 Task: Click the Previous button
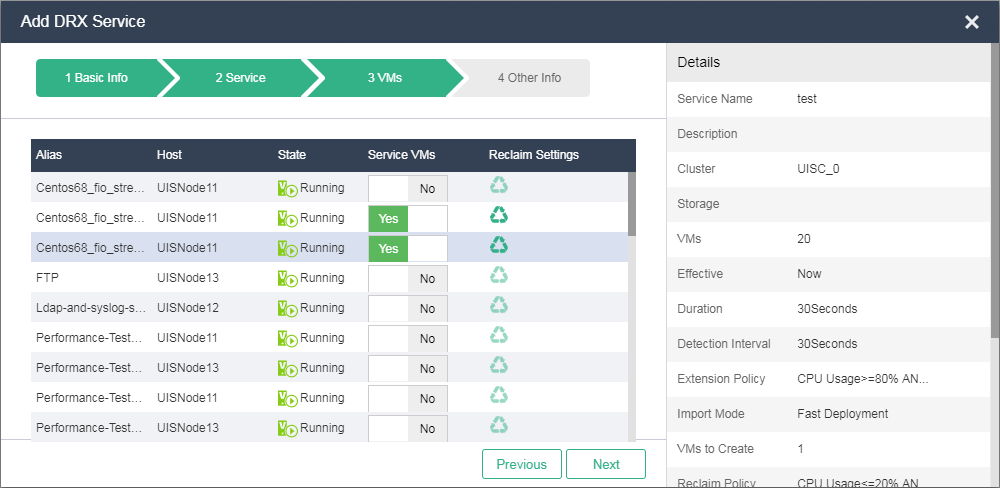tap(521, 464)
